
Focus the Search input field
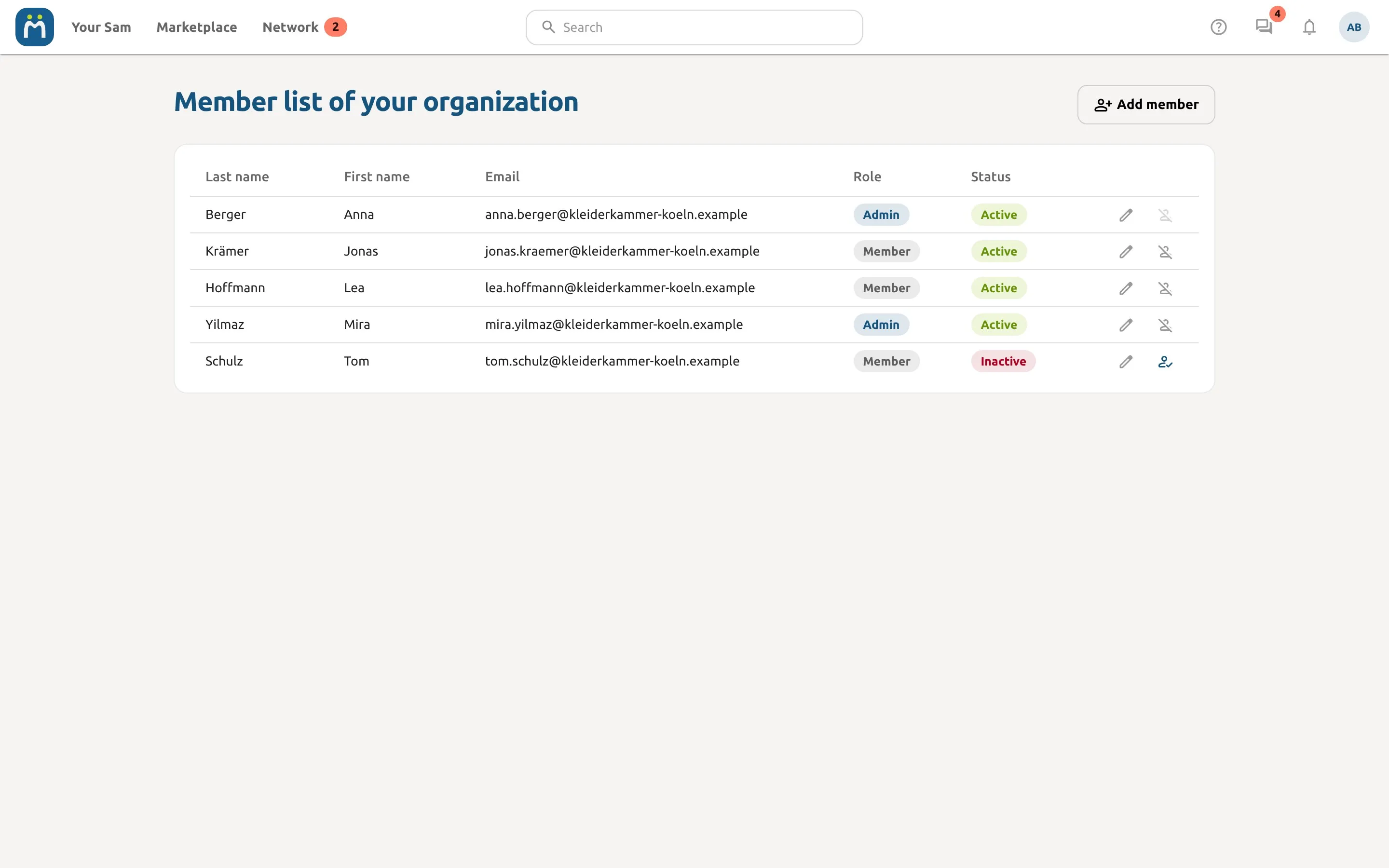694,27
